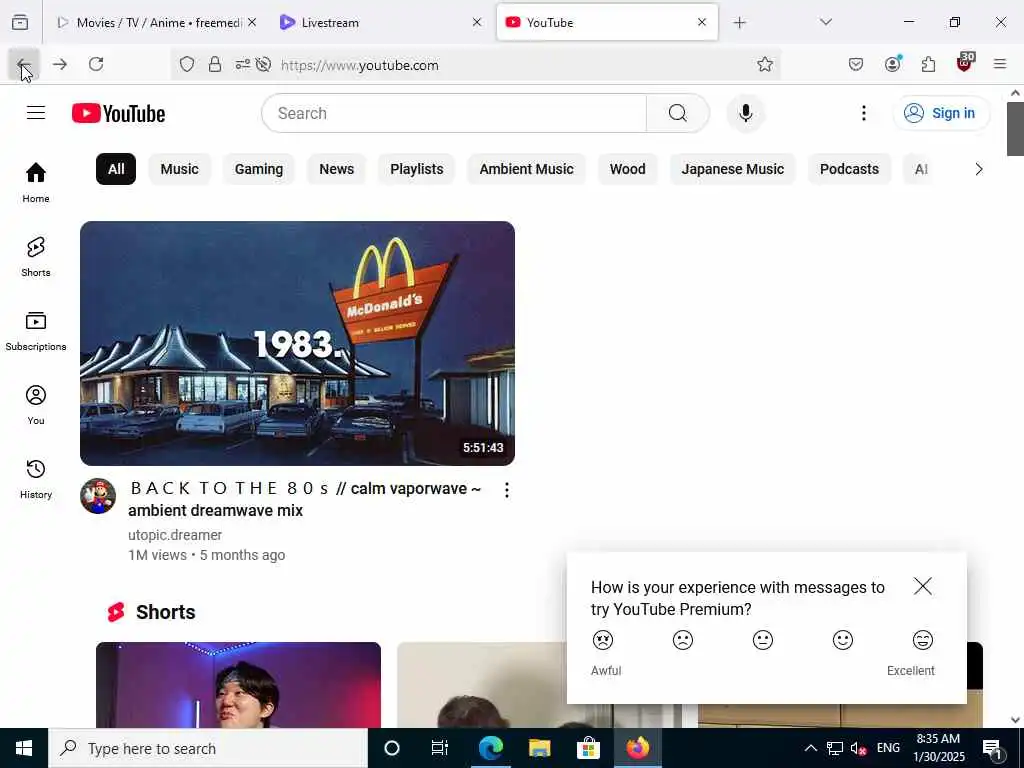The image size is (1024, 768).
Task: Open the site permissions icon in address bar
Action: tap(243, 64)
